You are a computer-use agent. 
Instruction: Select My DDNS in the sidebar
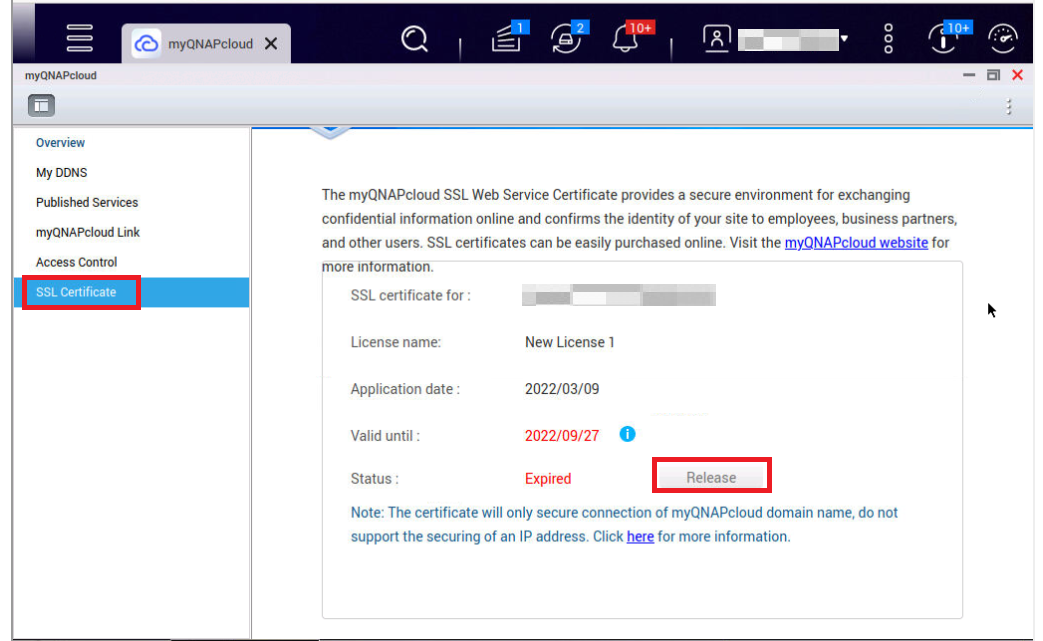point(62,173)
